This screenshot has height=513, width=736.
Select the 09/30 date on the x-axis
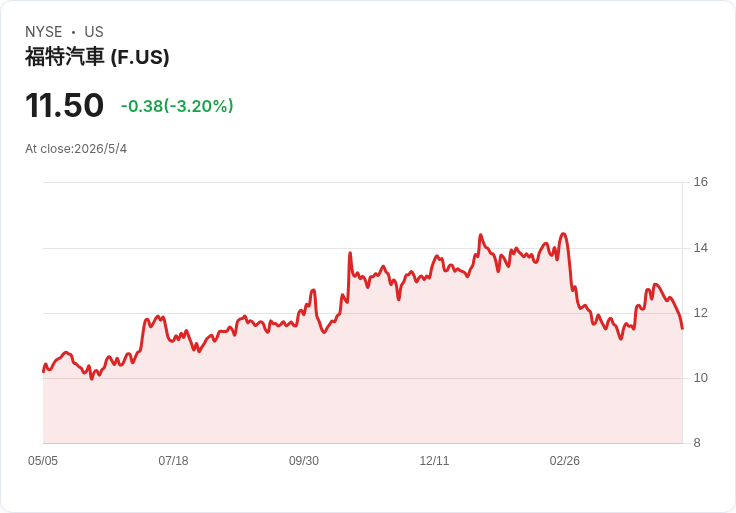pos(304,461)
